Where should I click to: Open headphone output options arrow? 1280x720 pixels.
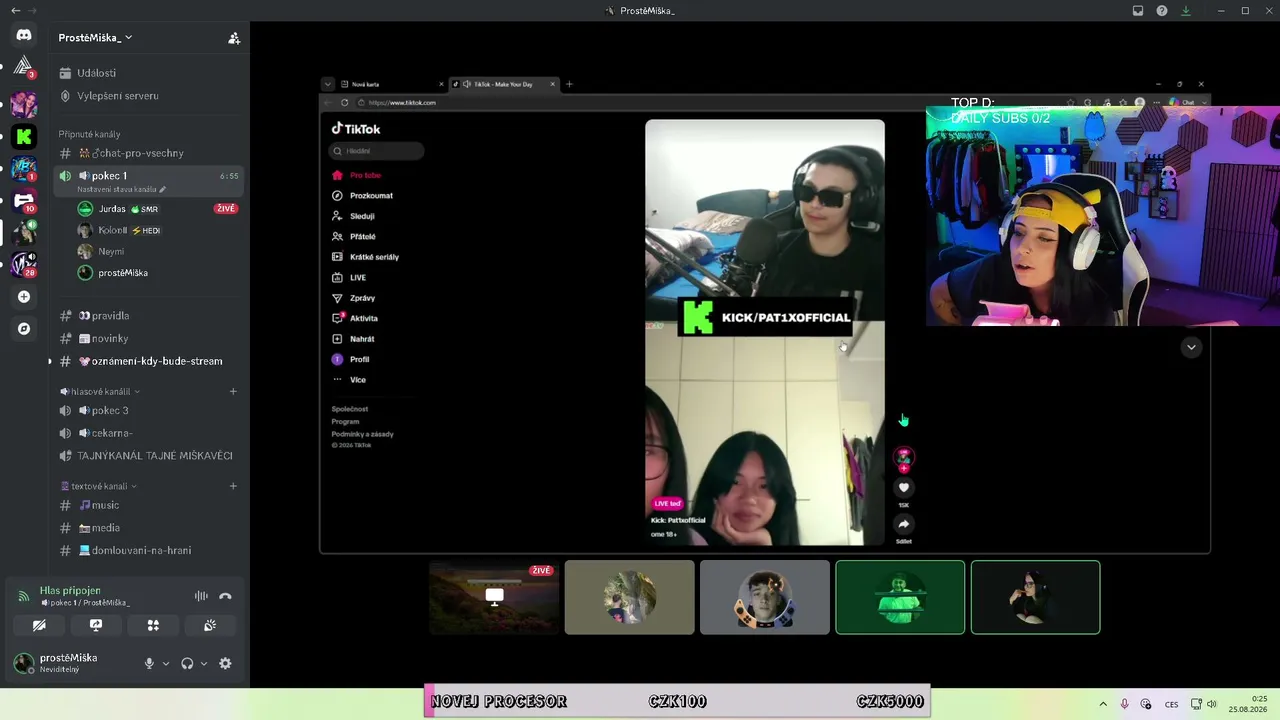[x=204, y=663]
